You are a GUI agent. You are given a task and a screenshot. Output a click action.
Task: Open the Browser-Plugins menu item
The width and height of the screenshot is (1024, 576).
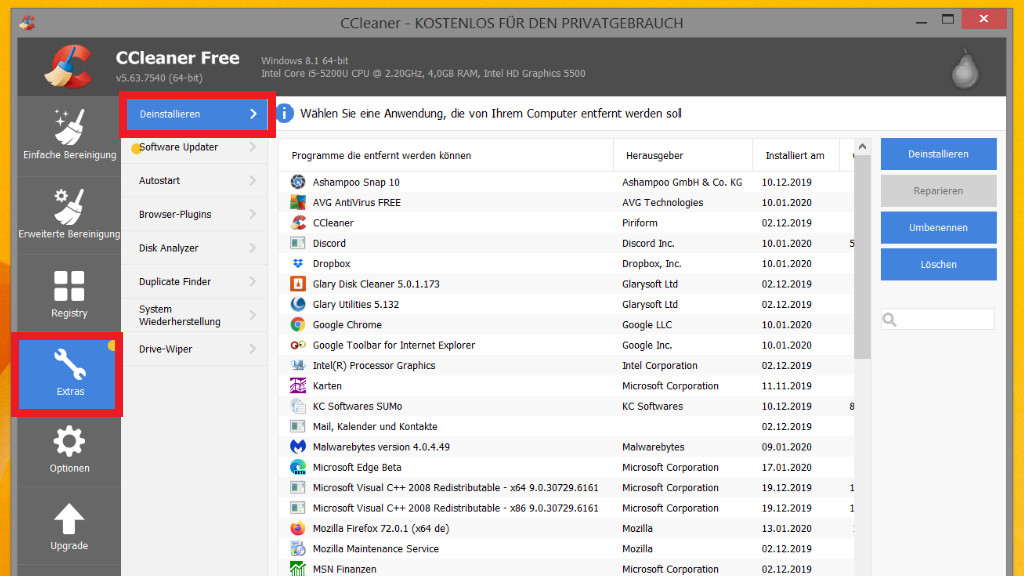175,214
